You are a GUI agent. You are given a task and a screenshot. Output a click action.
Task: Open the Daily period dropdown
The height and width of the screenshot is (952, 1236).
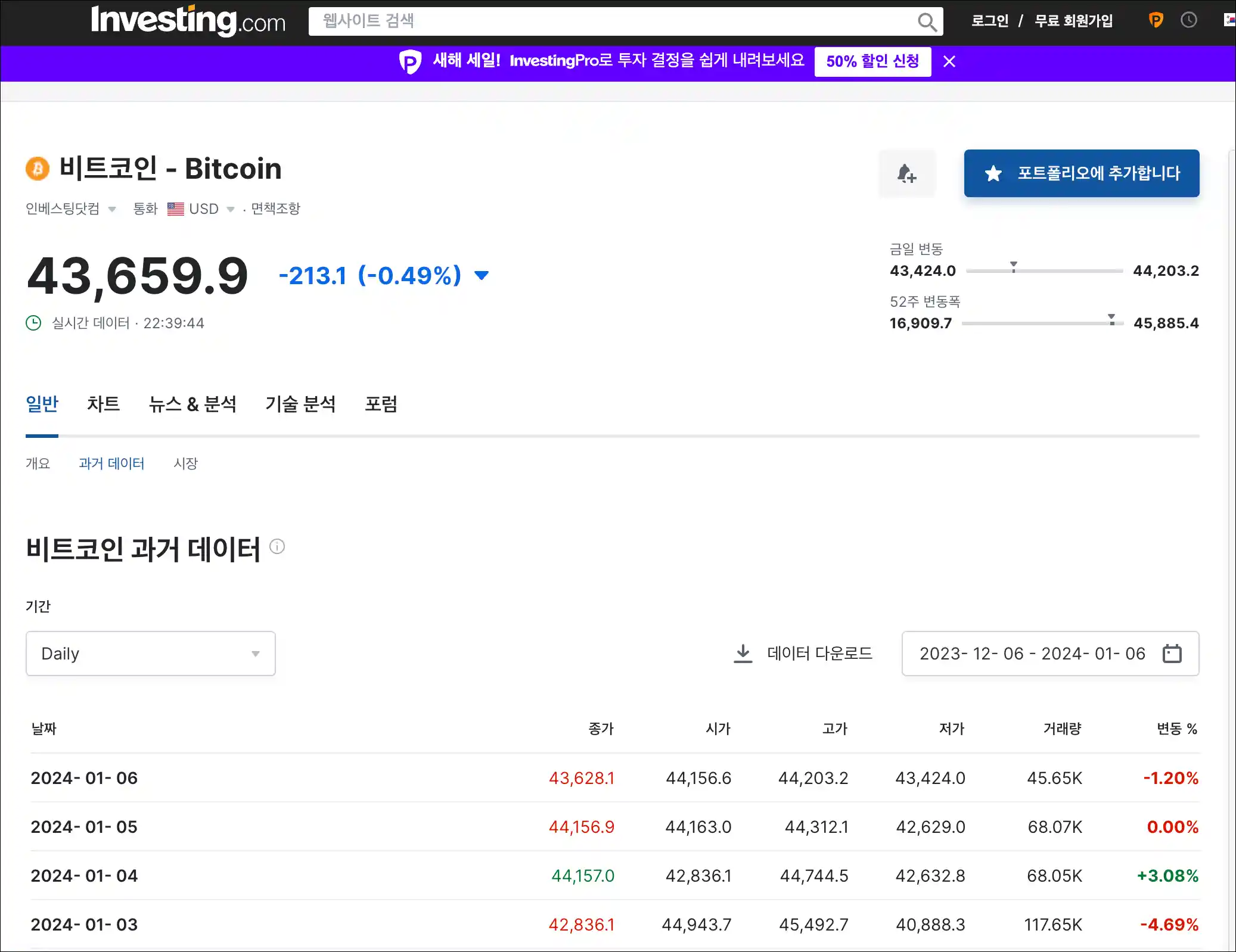(x=151, y=654)
